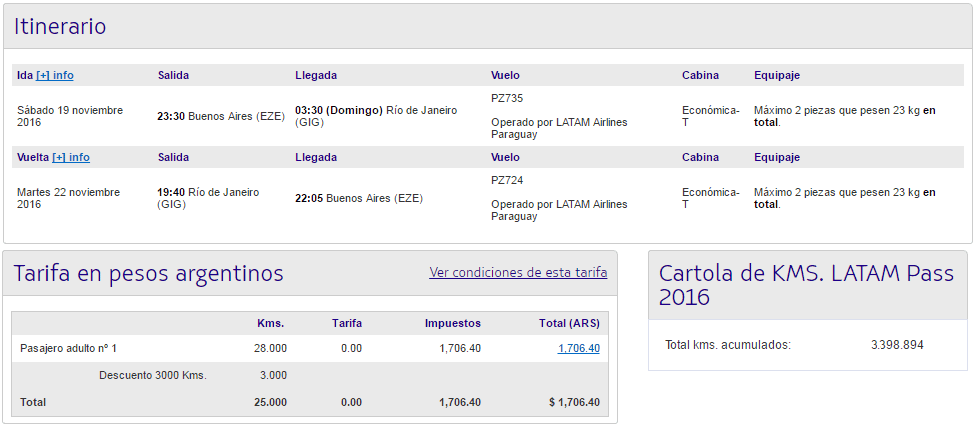The width and height of the screenshot is (977, 425).
Task: Open the Ida [+] info link
Action: pyautogui.click(x=55, y=75)
